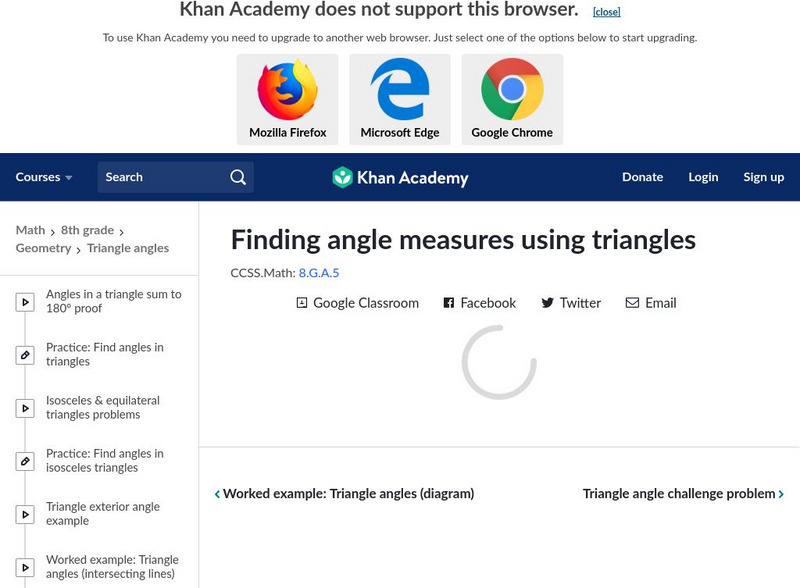Go to previous Worked example: Triangle angles (diagram)
The image size is (800, 588).
(344, 494)
